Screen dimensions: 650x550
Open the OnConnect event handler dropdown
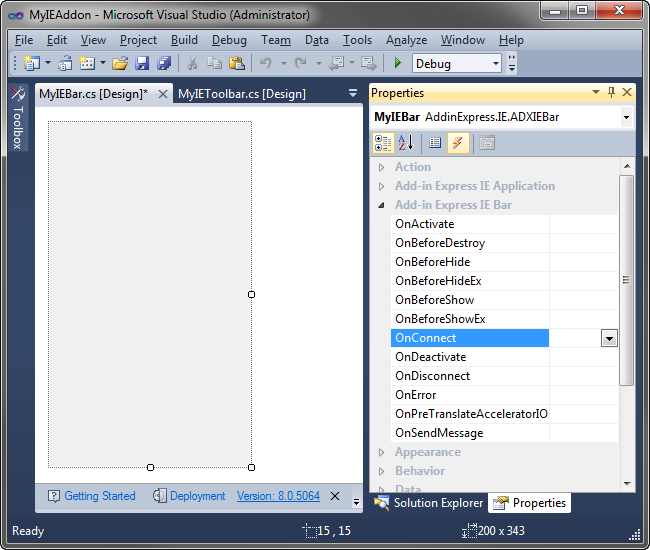(609, 338)
